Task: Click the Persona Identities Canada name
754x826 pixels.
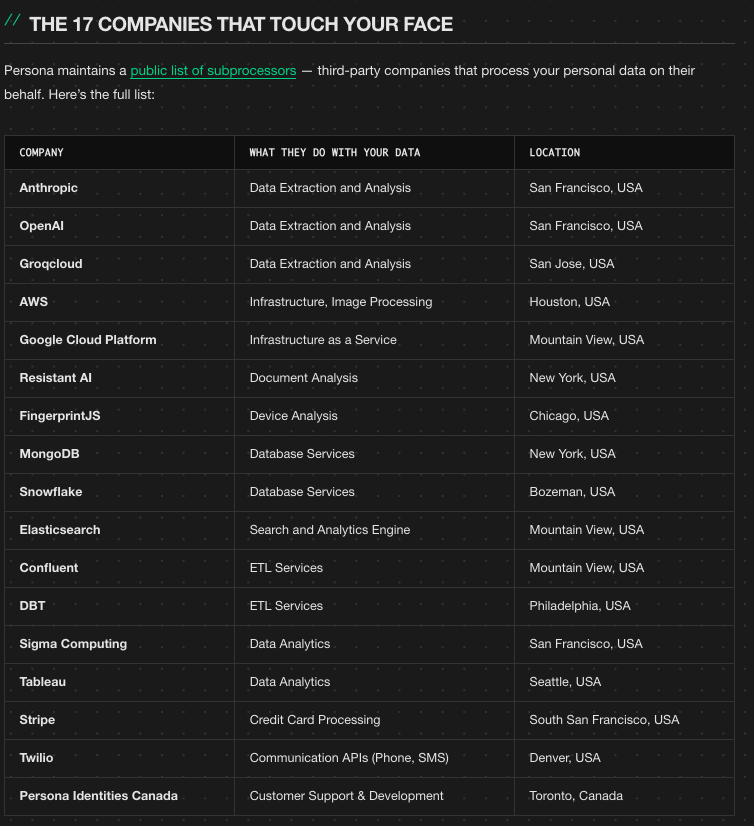Action: coord(98,796)
